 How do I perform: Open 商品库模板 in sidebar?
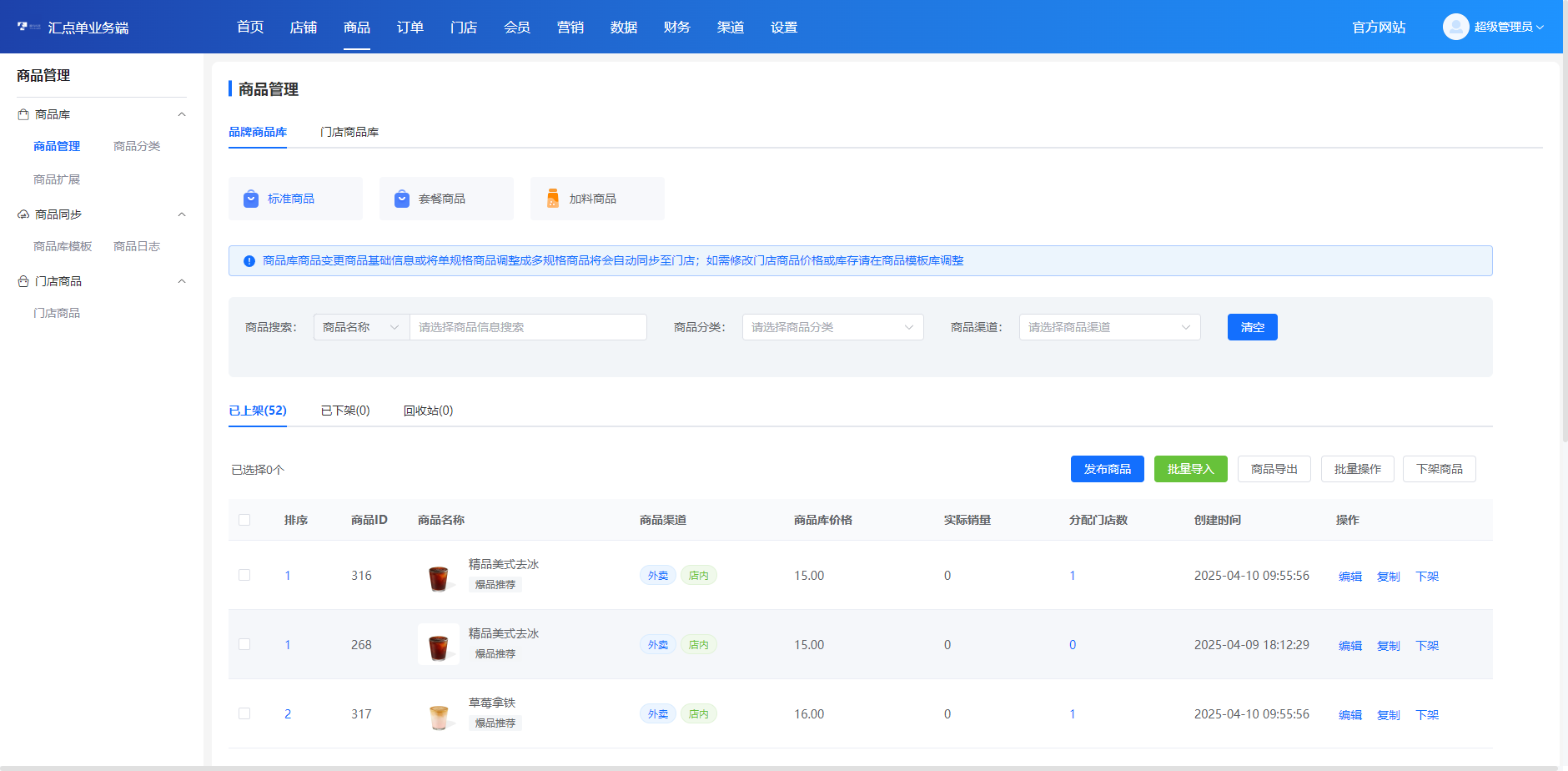point(63,246)
